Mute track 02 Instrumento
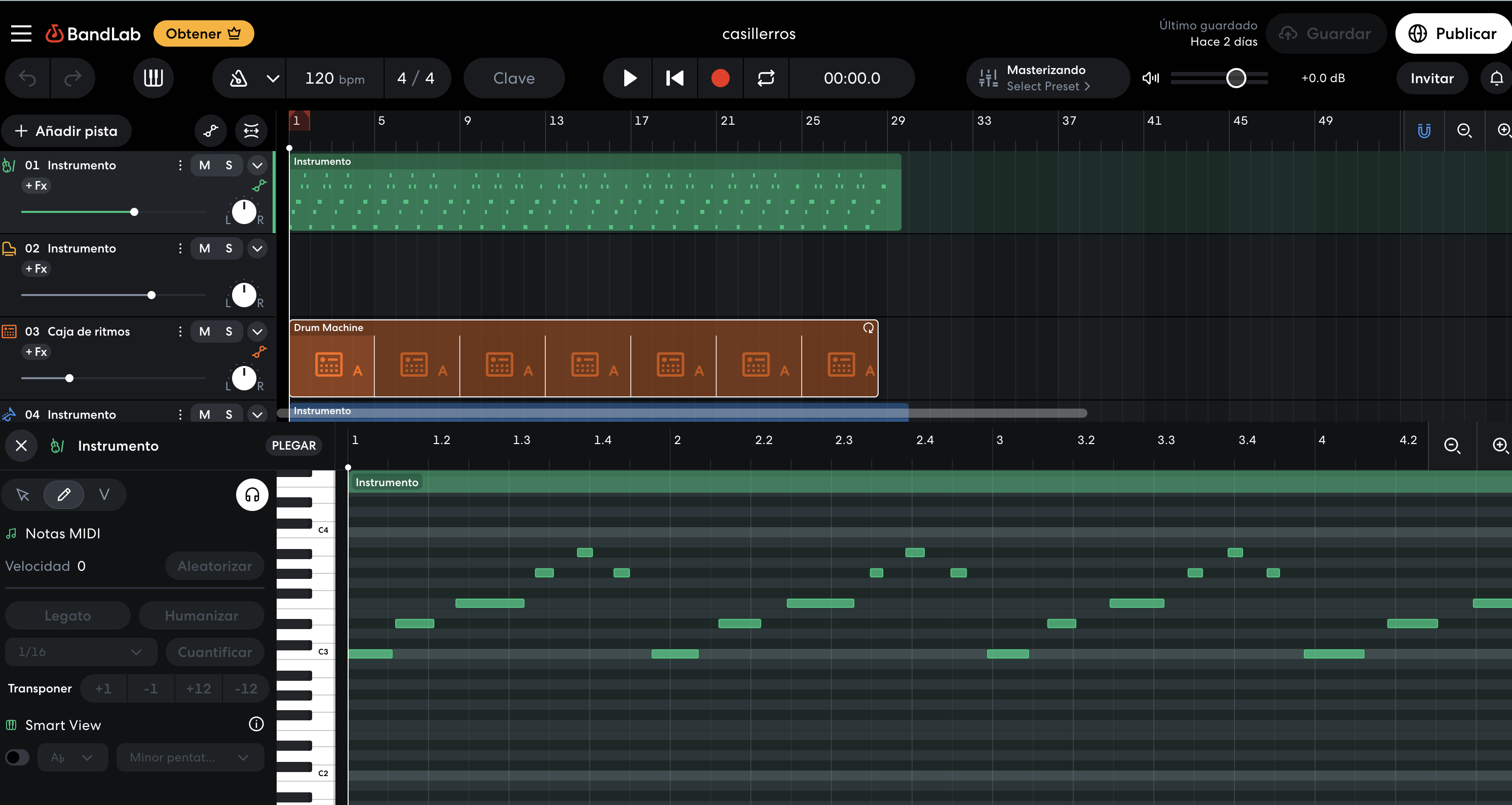 pos(204,248)
